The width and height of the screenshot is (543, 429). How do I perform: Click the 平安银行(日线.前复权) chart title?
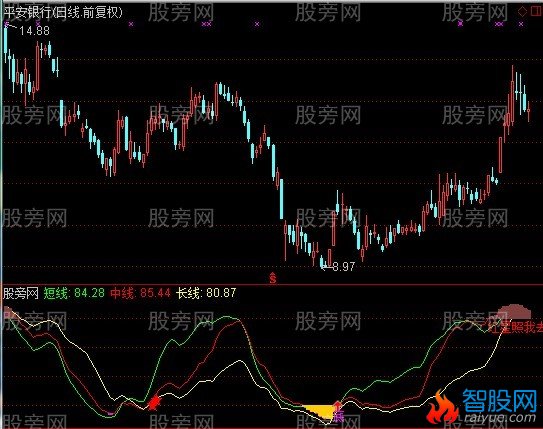point(63,12)
